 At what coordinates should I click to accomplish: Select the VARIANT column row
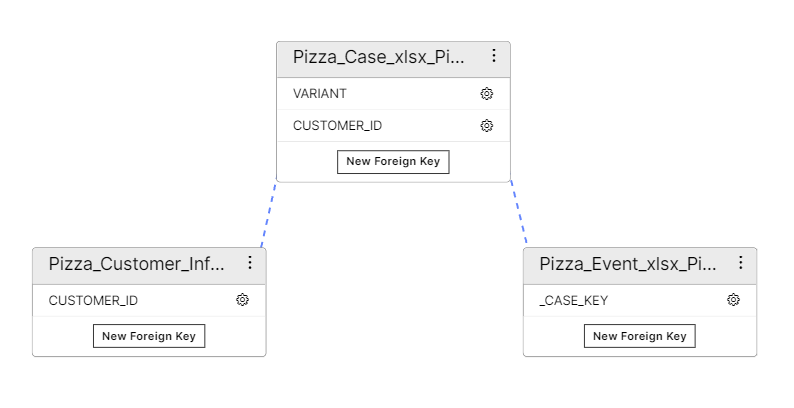coord(370,93)
